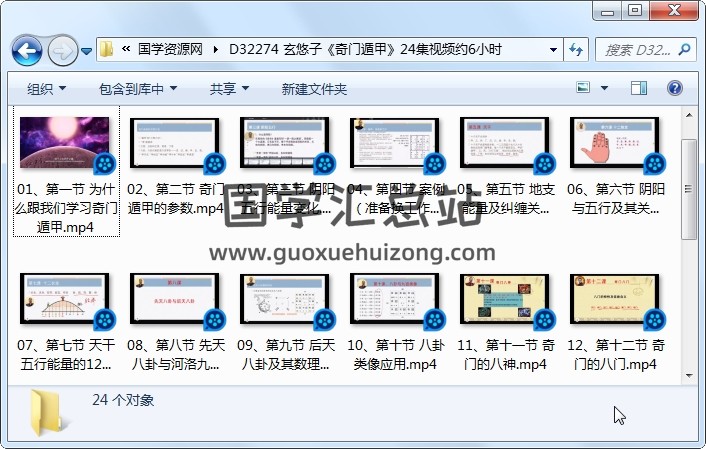Minimize the Explorer window
Image resolution: width=706 pixels, height=449 pixels.
[607, 11]
